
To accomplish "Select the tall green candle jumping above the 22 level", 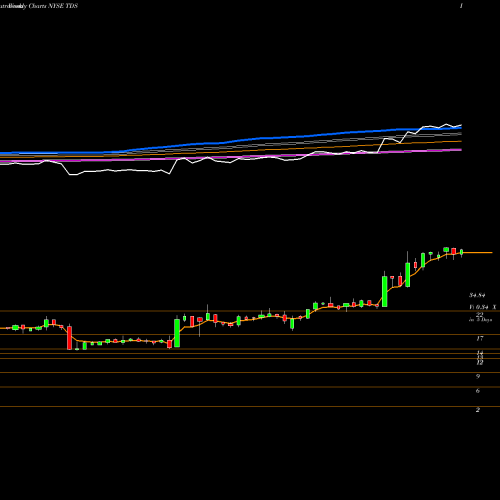I will tap(385, 291).
